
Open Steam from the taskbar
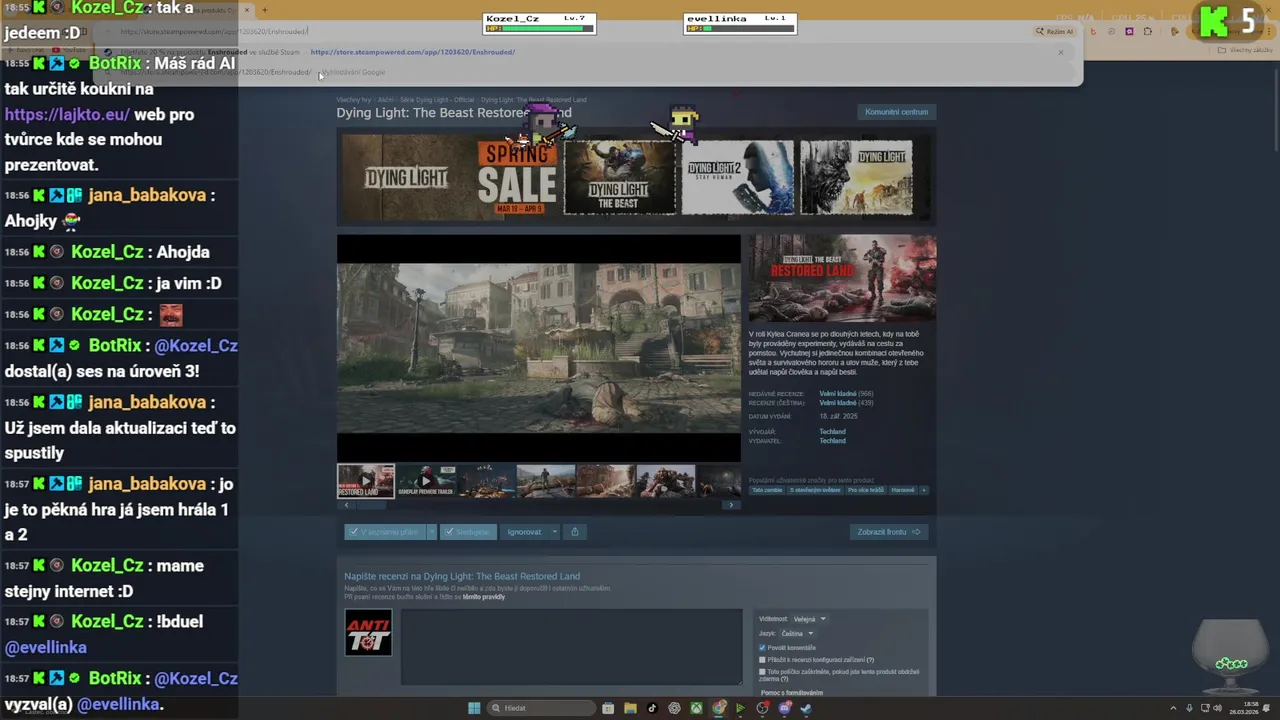(x=806, y=708)
